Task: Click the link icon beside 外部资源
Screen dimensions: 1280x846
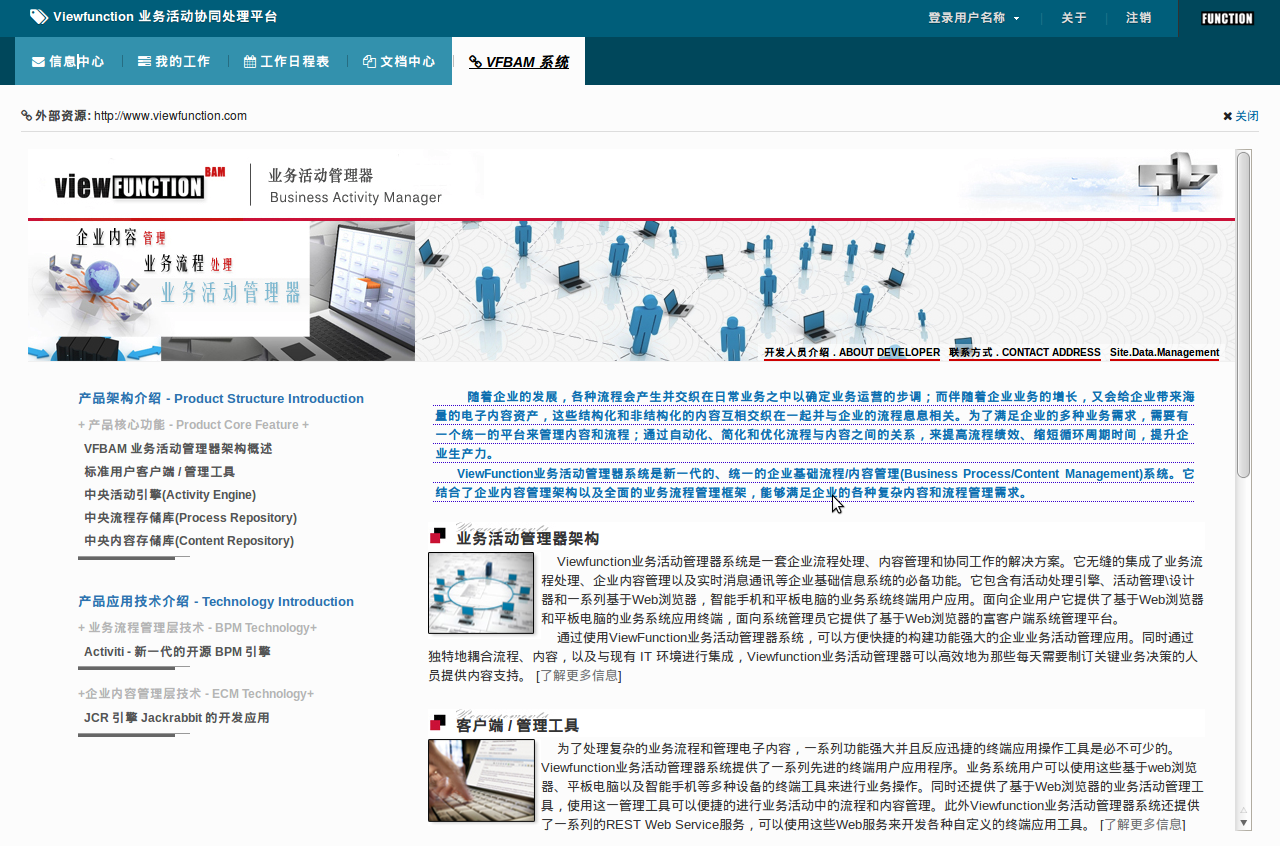Action: tap(26, 115)
